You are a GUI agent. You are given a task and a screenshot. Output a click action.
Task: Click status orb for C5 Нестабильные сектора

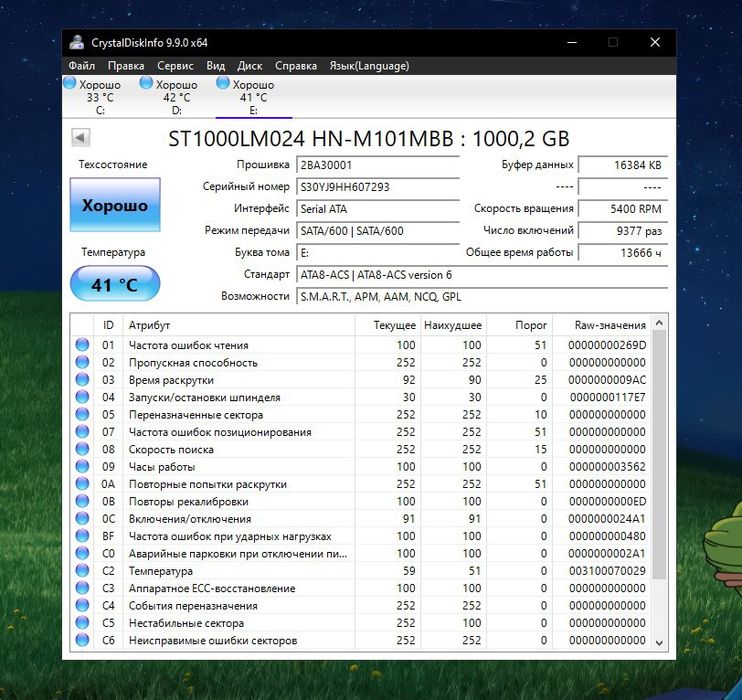(x=82, y=622)
